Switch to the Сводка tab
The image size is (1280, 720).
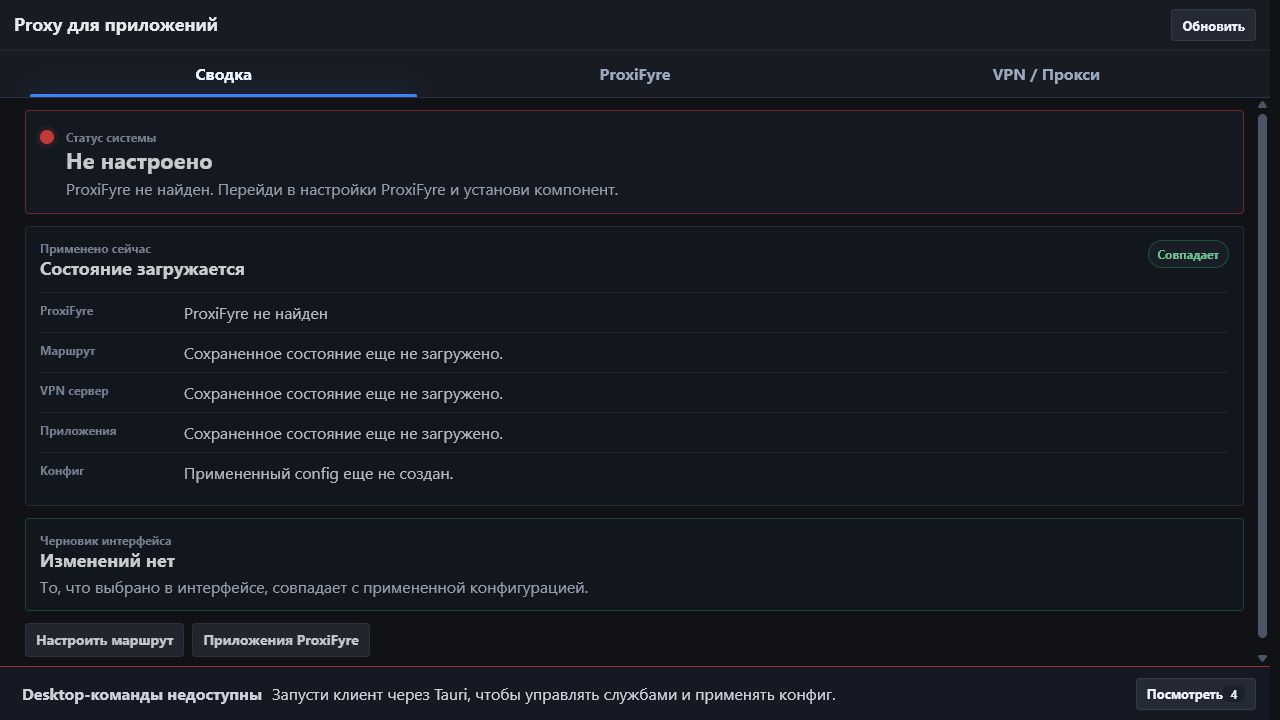tap(223, 75)
